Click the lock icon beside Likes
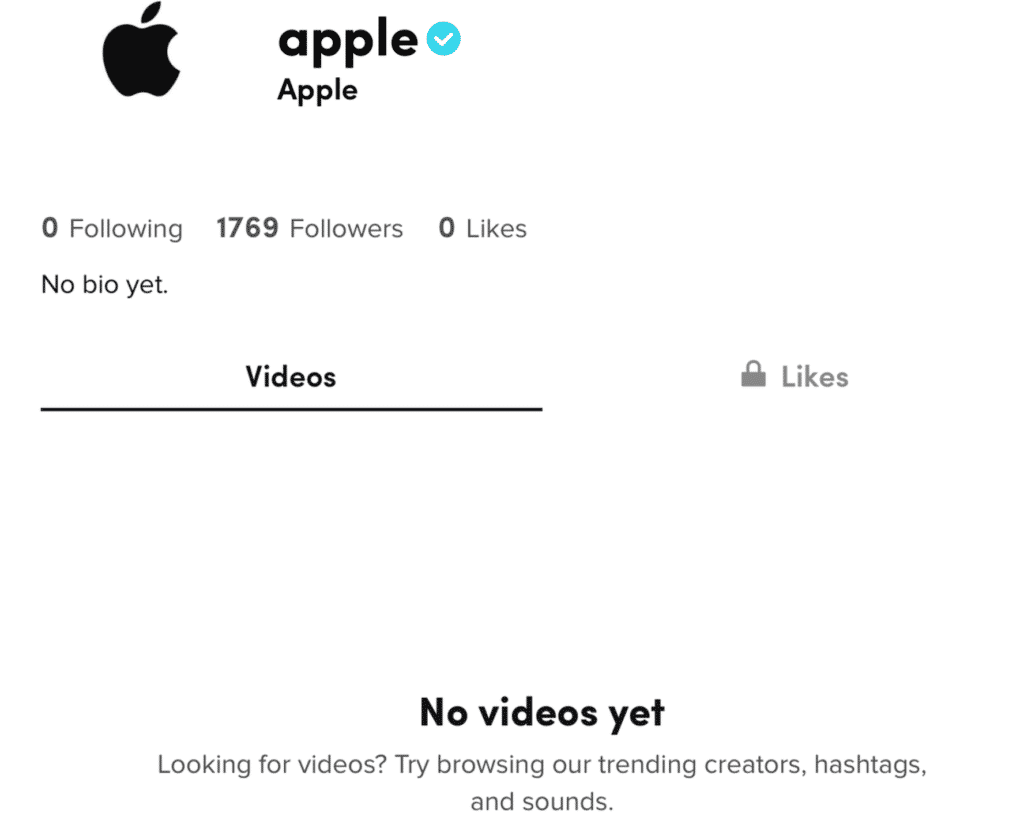 coord(752,374)
